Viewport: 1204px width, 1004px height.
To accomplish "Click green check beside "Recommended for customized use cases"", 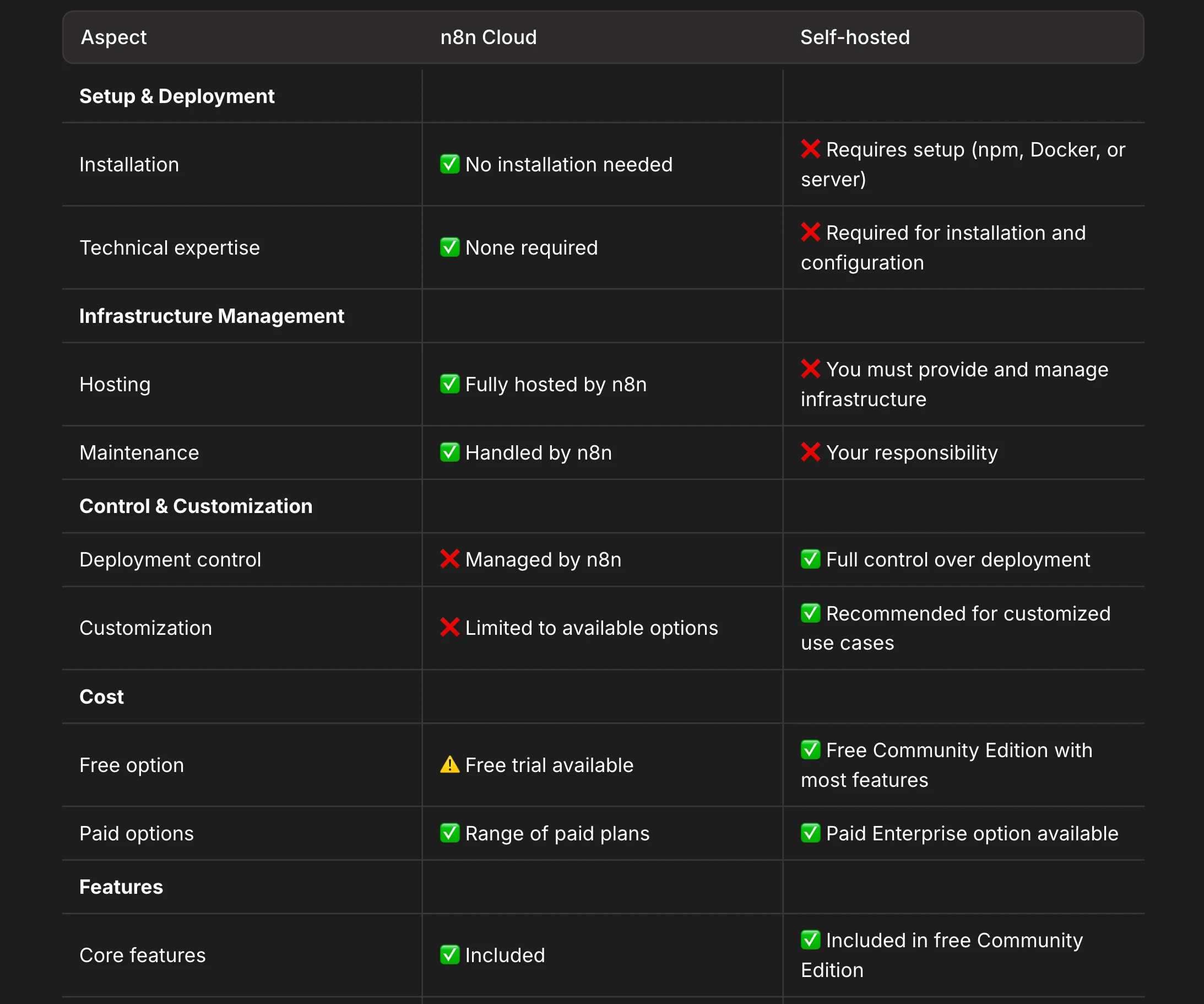I will pos(810,613).
